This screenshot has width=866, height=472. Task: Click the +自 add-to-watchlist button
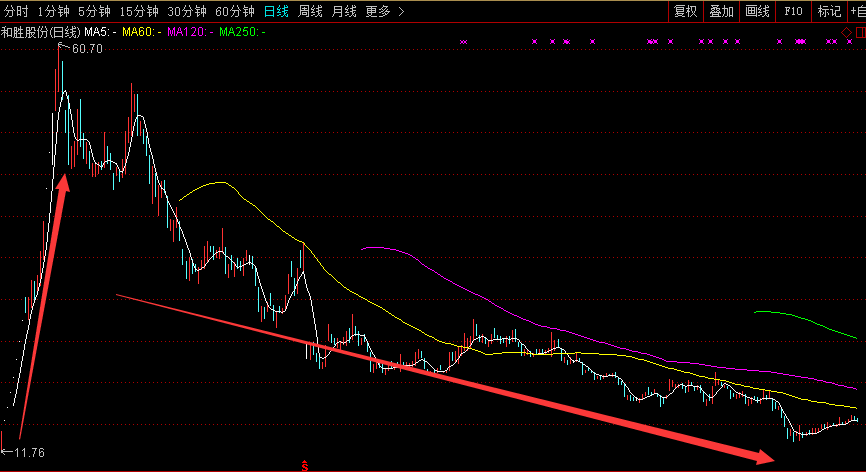click(858, 11)
